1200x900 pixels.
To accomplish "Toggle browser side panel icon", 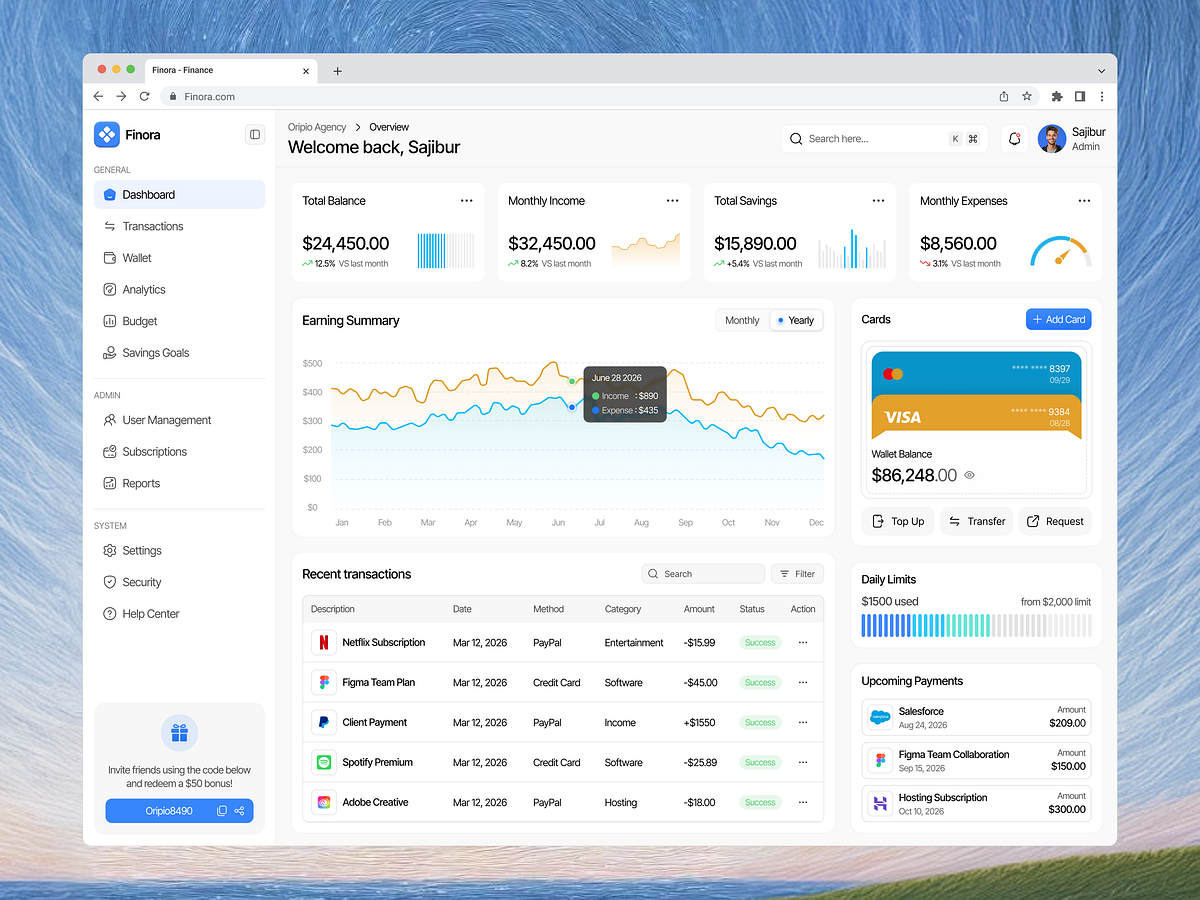I will [x=1080, y=96].
